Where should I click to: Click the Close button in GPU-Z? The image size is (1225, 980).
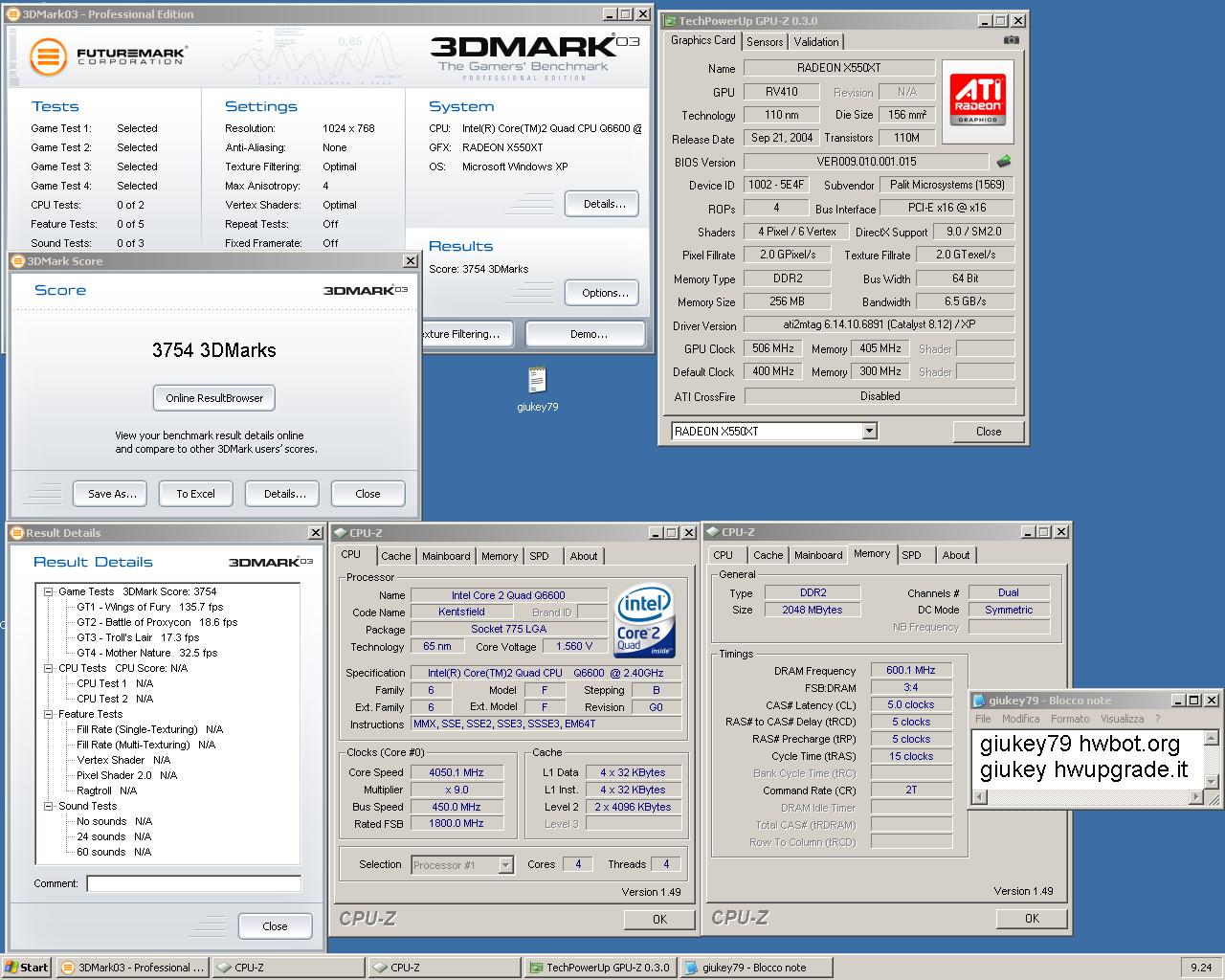click(x=989, y=432)
